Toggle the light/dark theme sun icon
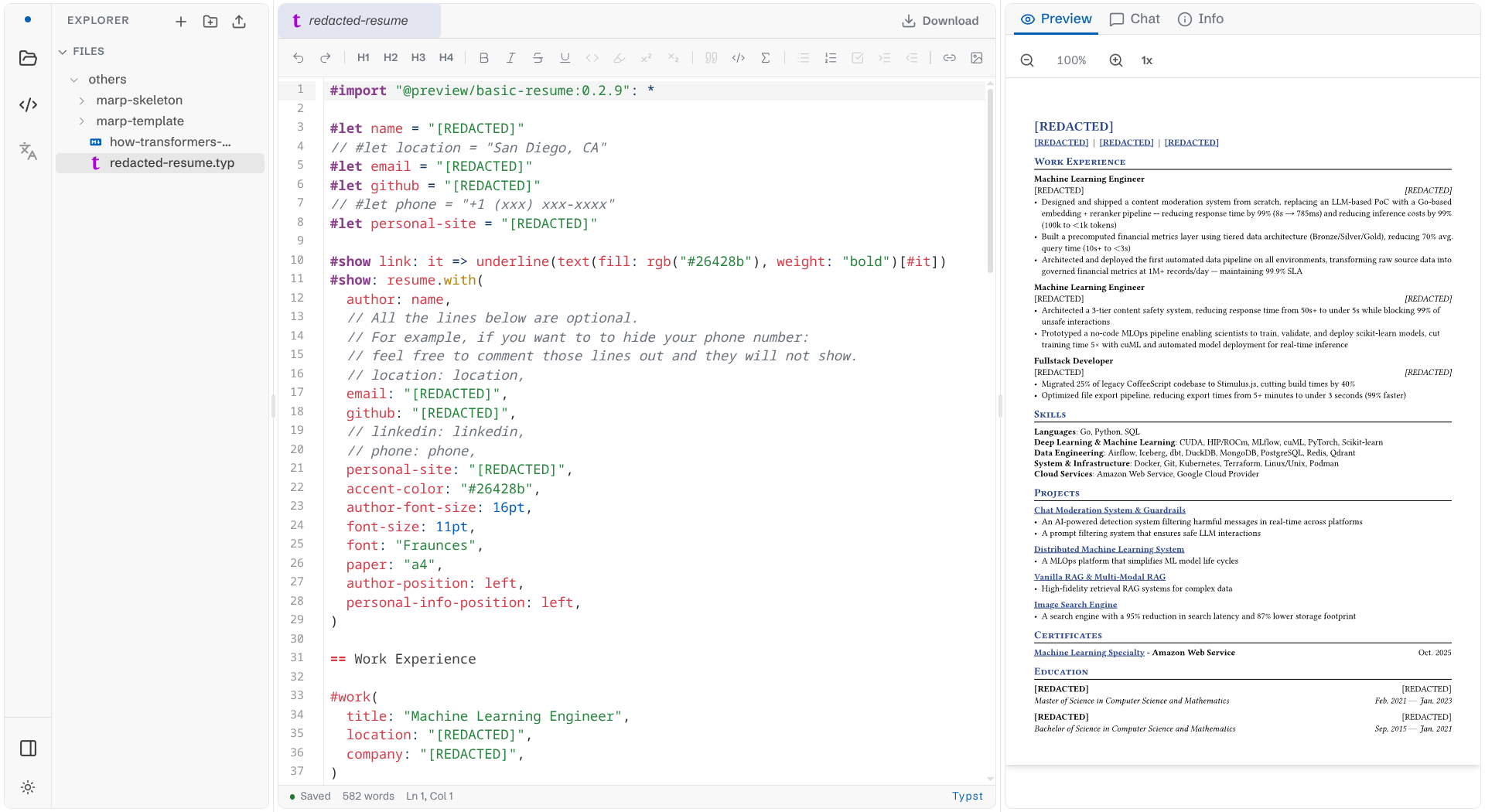 coord(28,787)
